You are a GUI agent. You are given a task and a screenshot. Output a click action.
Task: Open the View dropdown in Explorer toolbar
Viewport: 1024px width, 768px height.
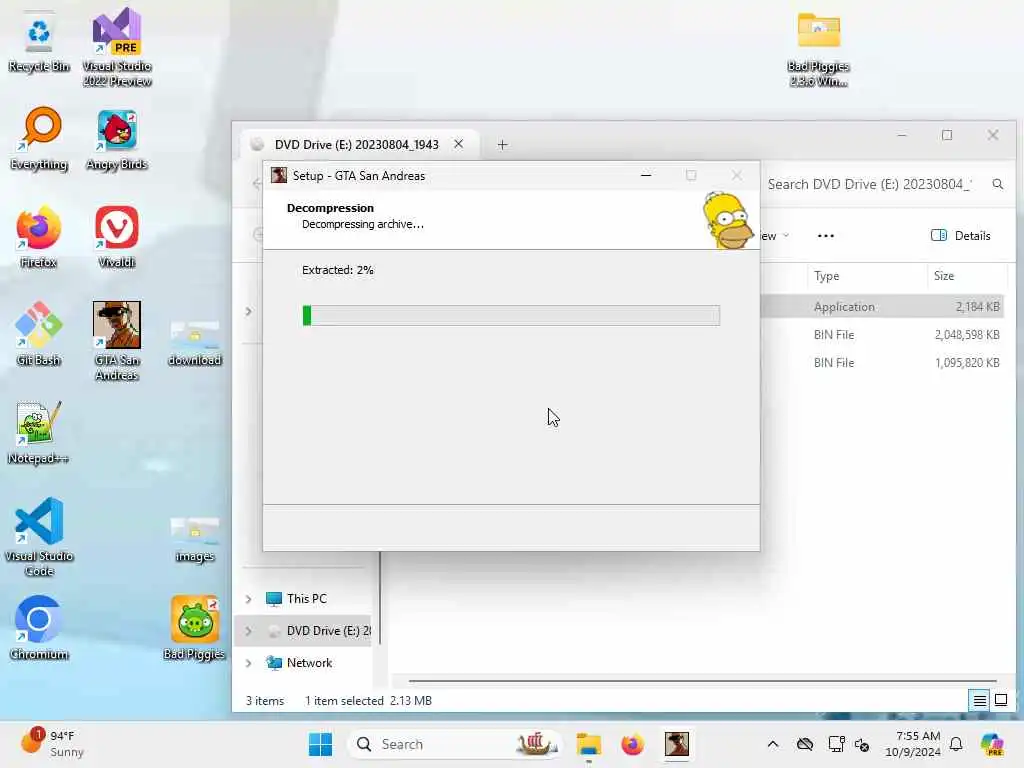775,236
